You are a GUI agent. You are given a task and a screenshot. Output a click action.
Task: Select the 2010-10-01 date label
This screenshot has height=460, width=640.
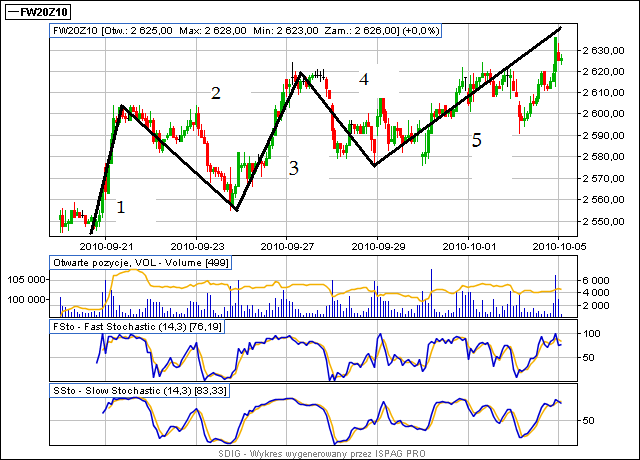468,244
